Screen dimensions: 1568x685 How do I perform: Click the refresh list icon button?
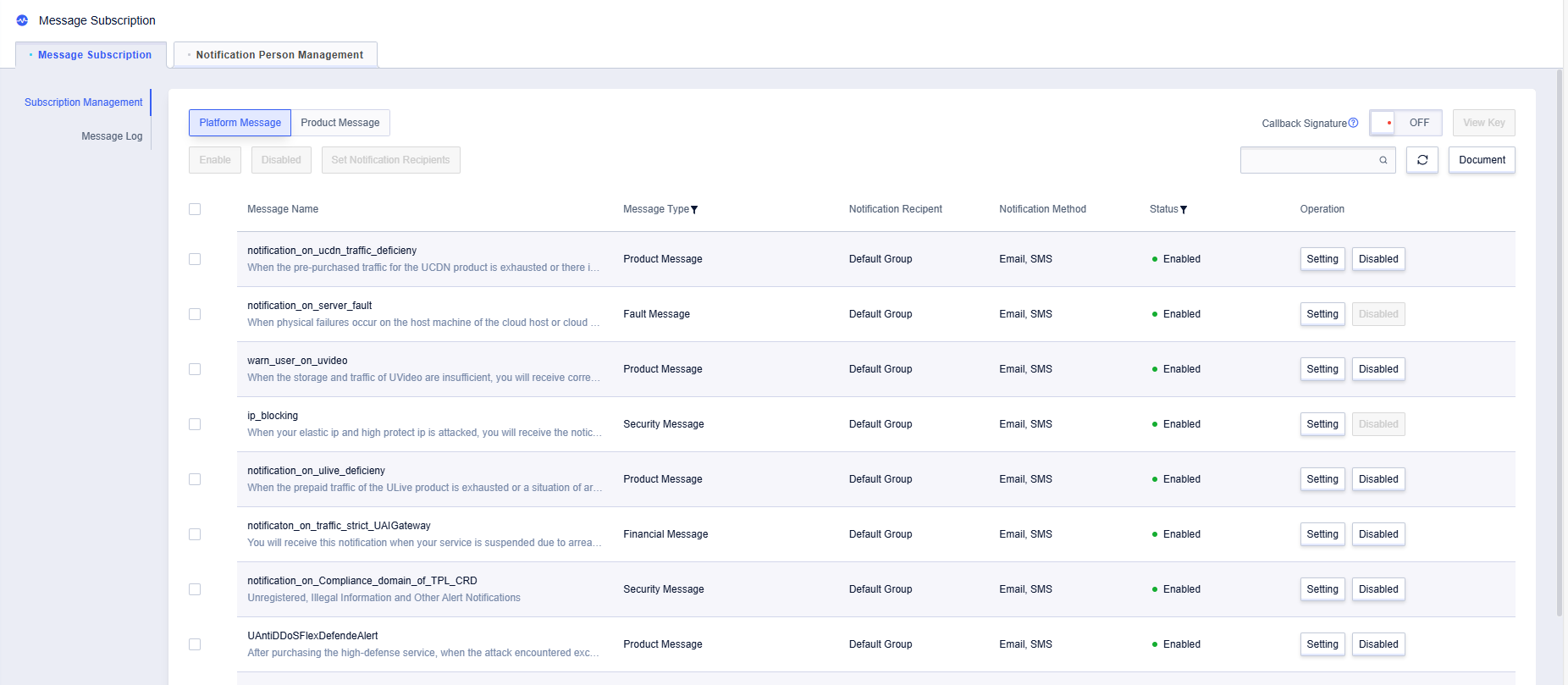pyautogui.click(x=1422, y=160)
